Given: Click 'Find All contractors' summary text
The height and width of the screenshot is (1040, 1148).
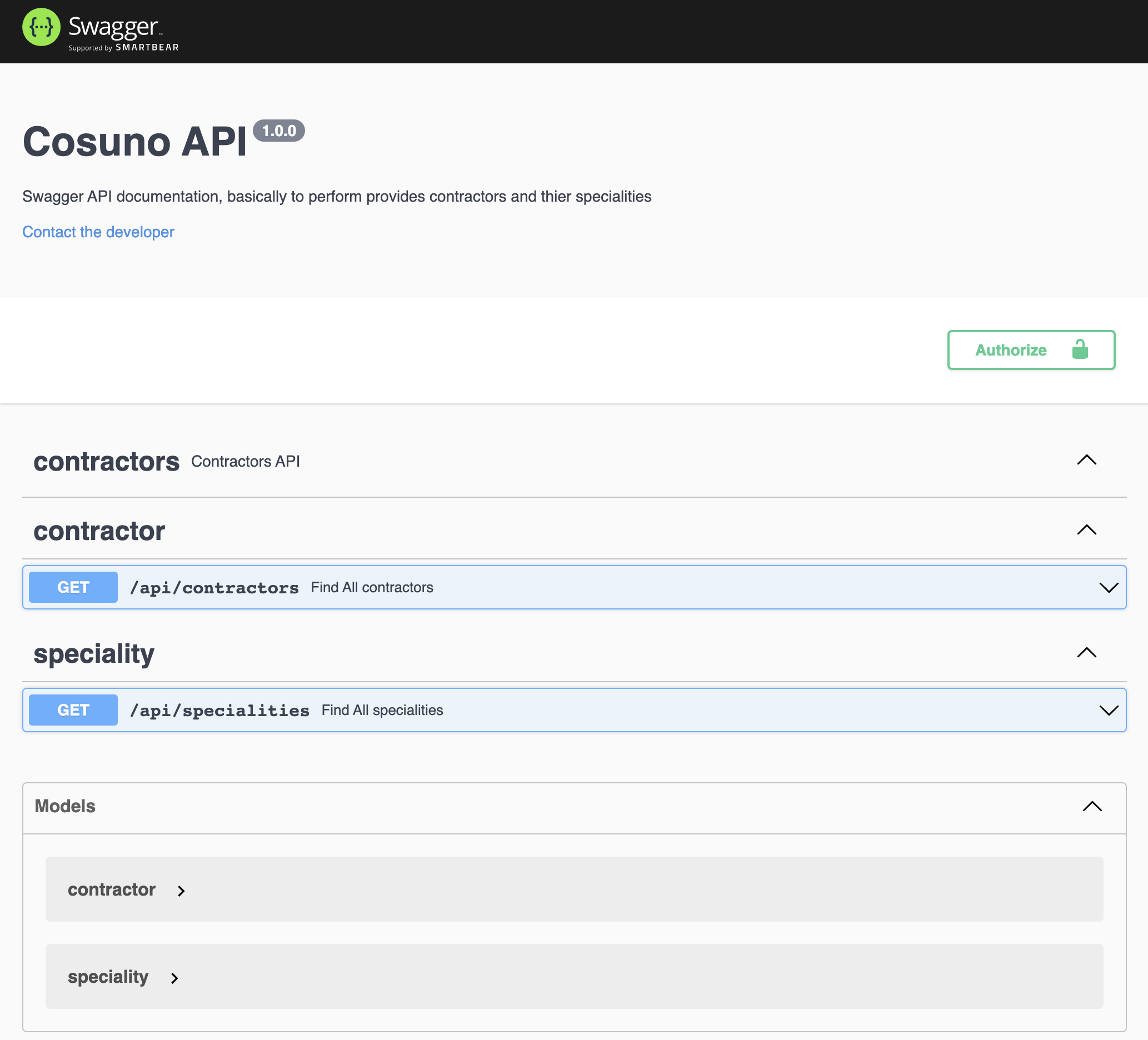Looking at the screenshot, I should tap(372, 587).
